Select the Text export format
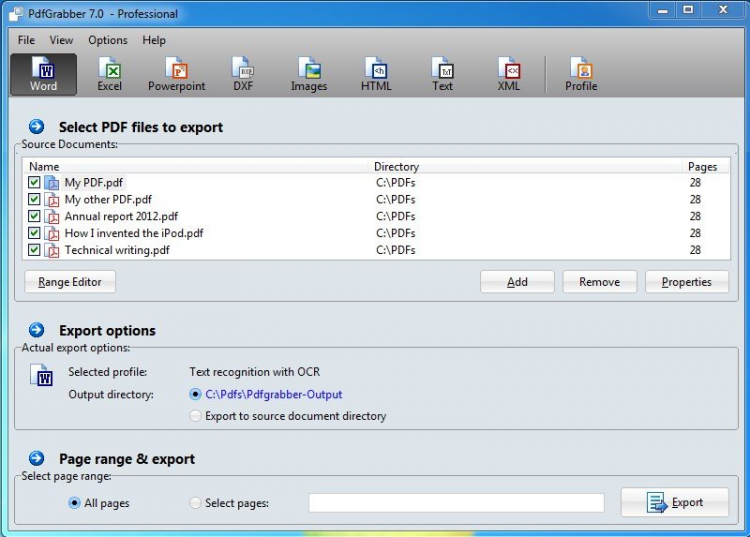750x537 pixels. click(442, 75)
